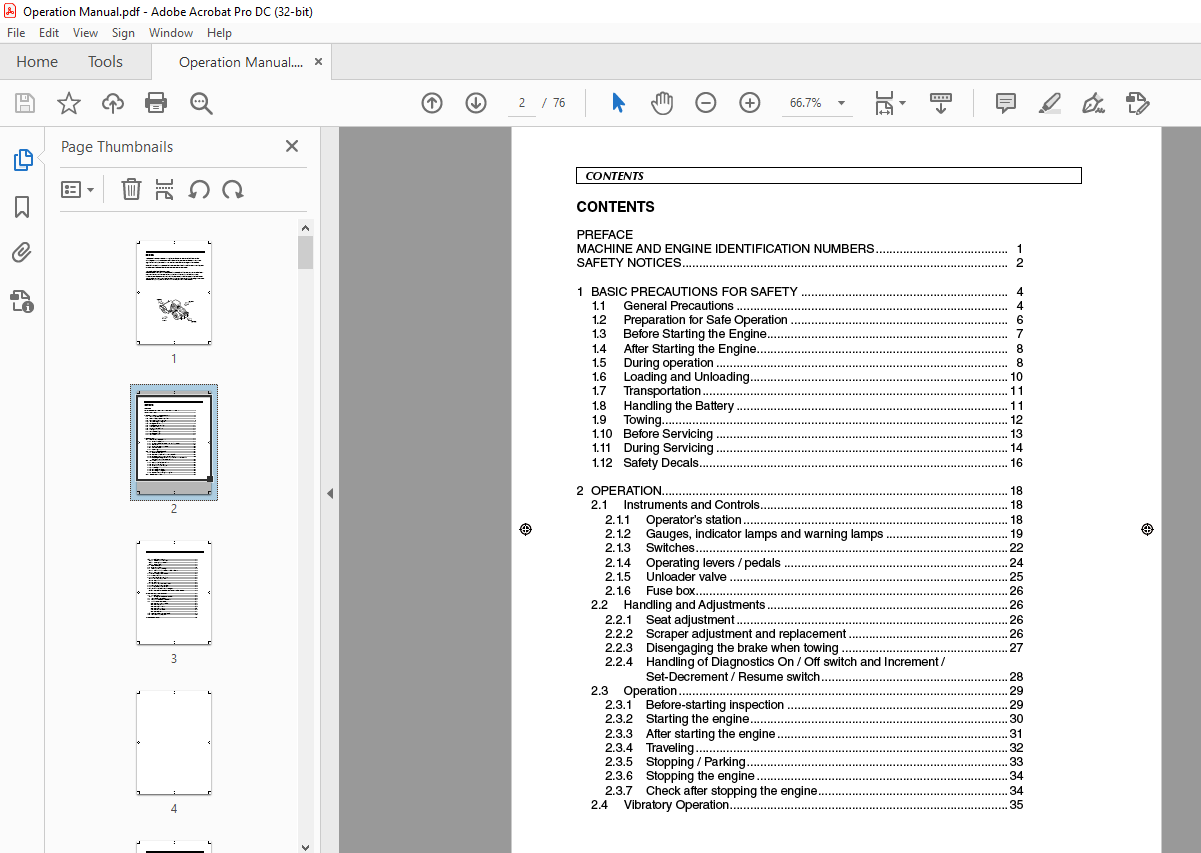This screenshot has width=1201, height=853.
Task: Open the fit page options icon
Action: (x=889, y=103)
